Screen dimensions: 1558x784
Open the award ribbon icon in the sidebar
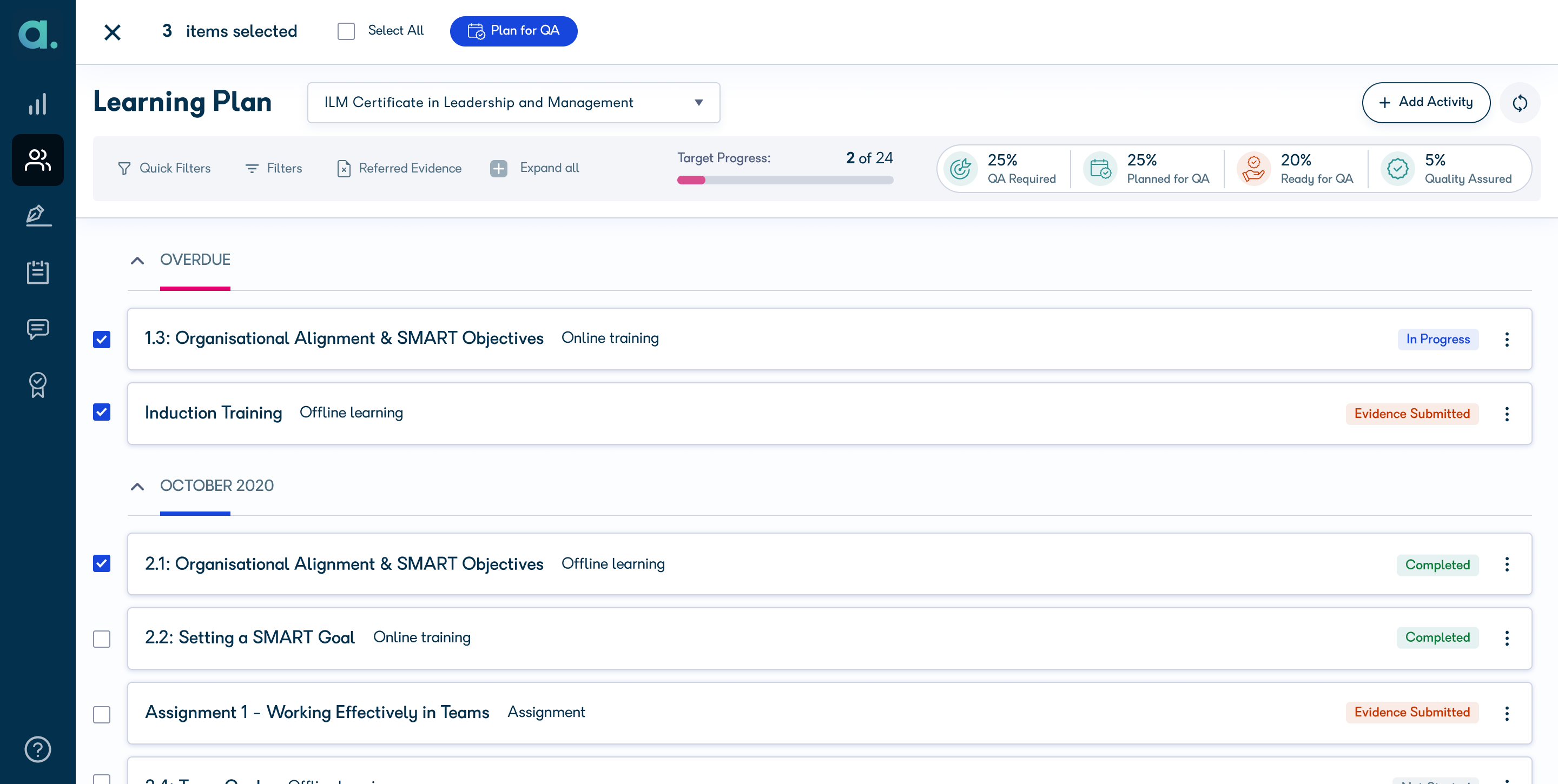[37, 384]
